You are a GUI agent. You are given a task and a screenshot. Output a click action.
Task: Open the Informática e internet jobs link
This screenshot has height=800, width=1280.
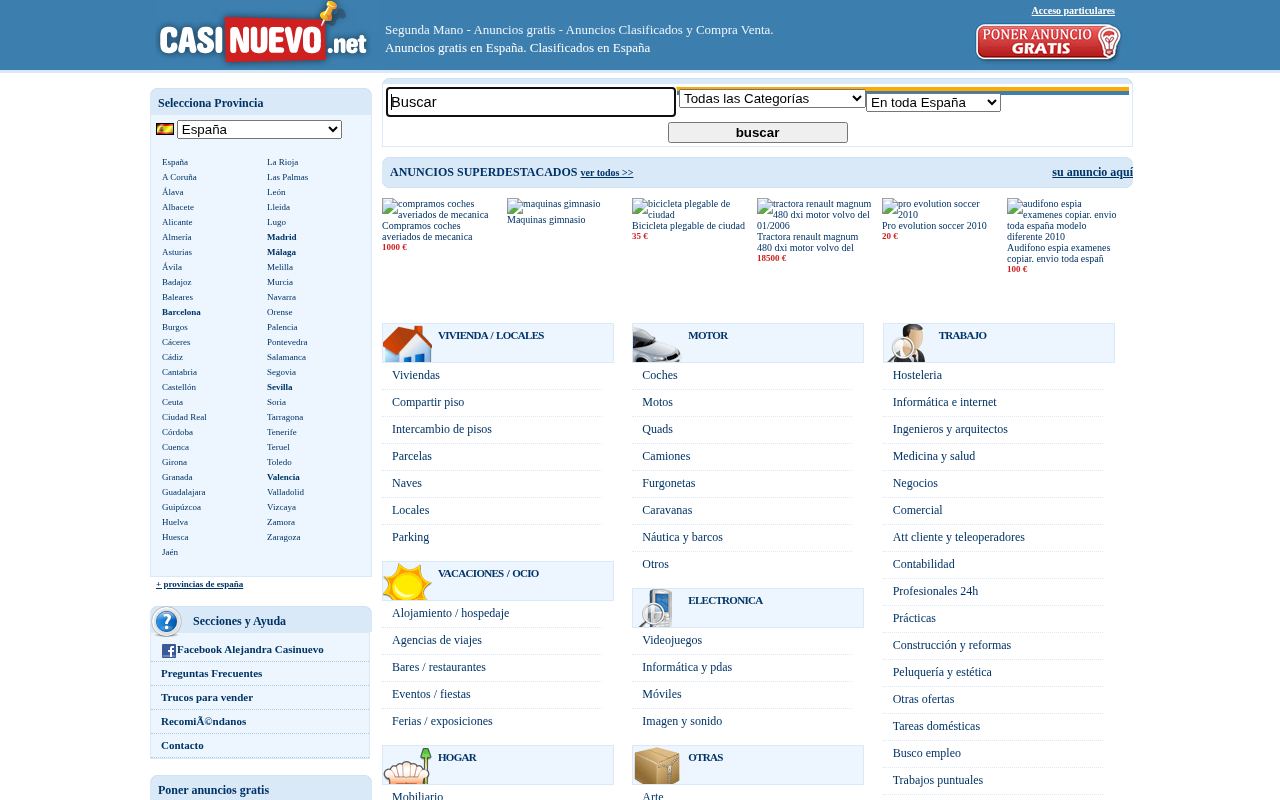[x=945, y=402]
